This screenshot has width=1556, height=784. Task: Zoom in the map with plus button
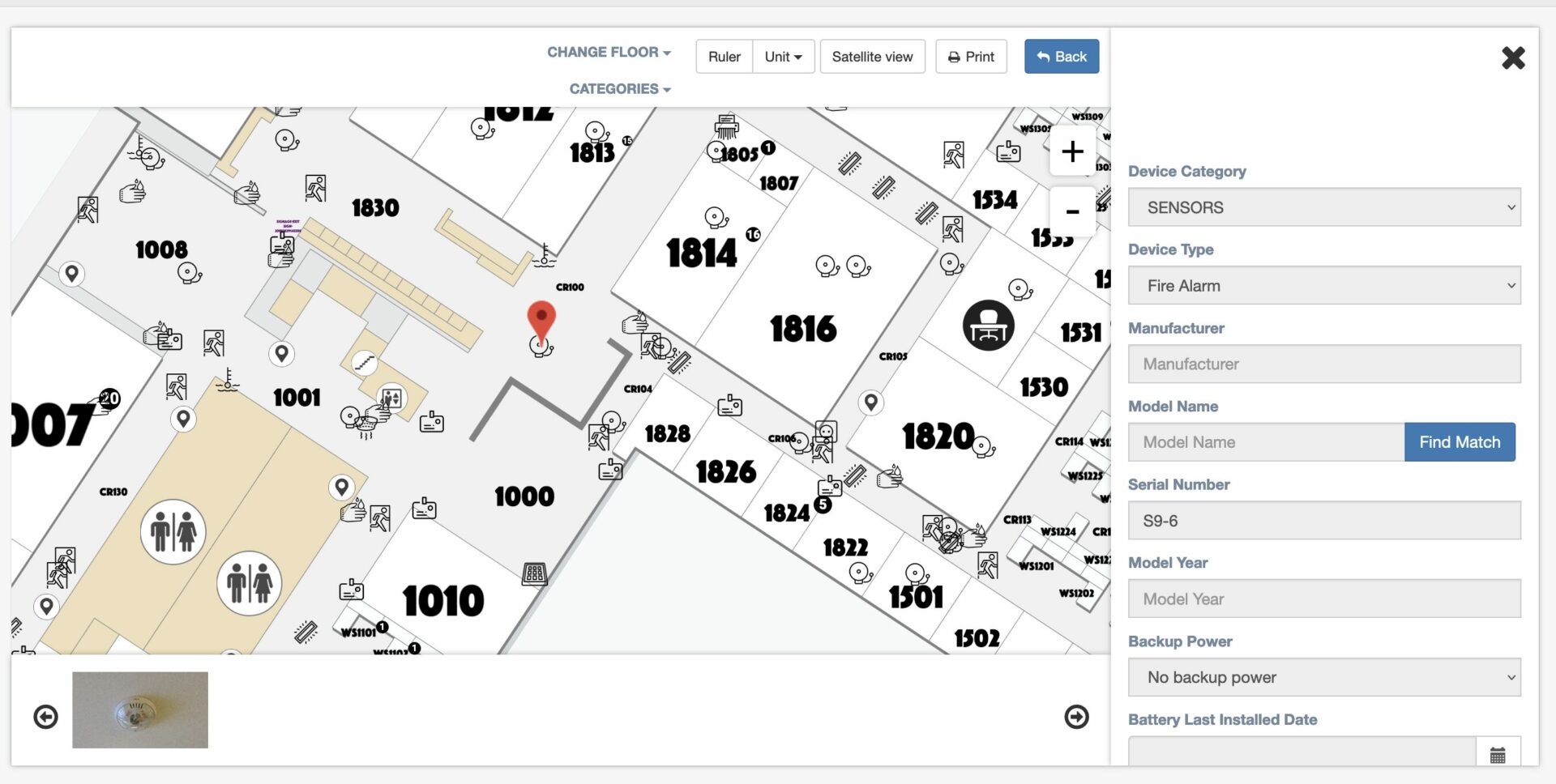point(1072,151)
